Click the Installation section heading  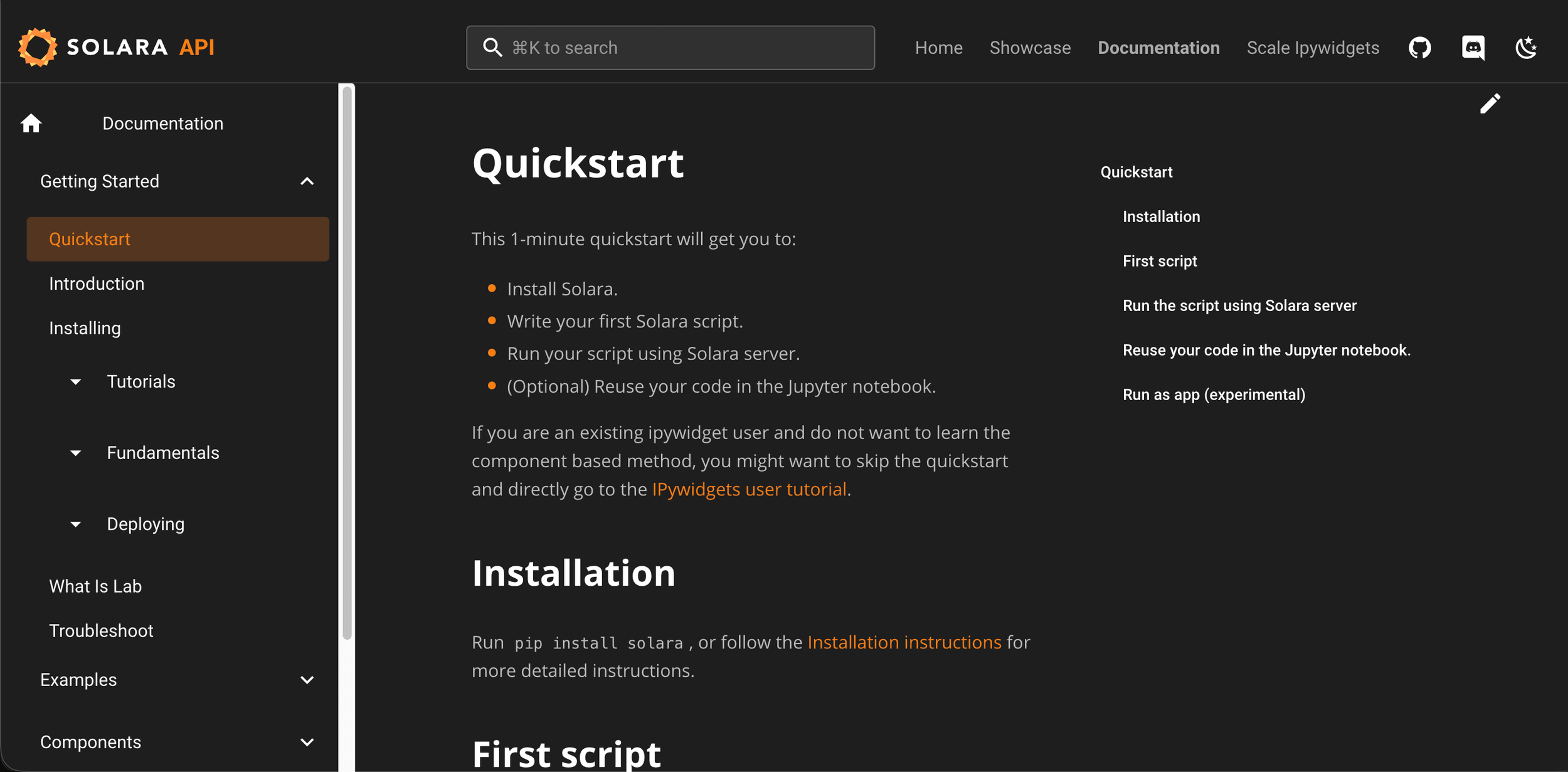click(x=573, y=573)
